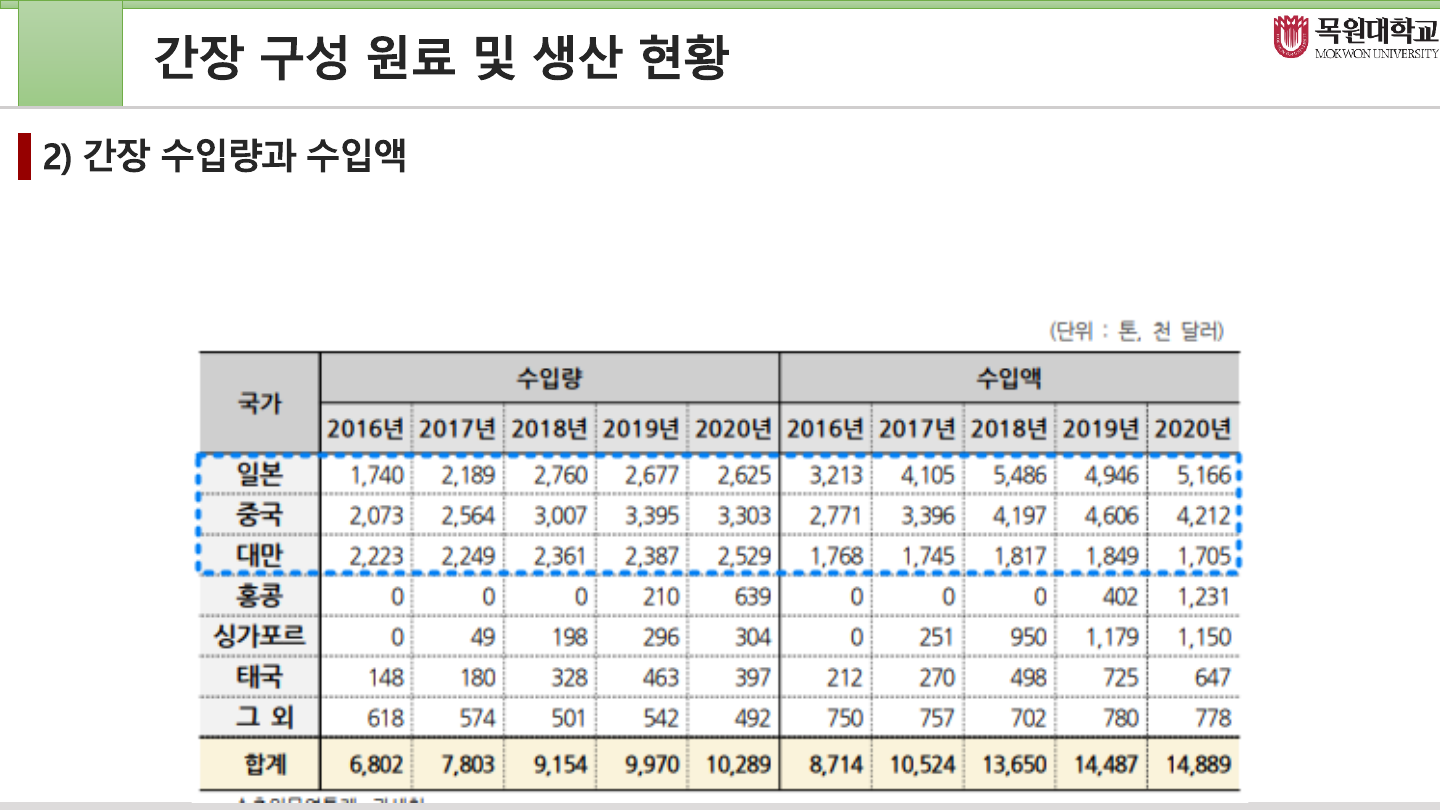Select the "일본" row label
Viewport: 1440px width, 810px height.
pyautogui.click(x=259, y=475)
